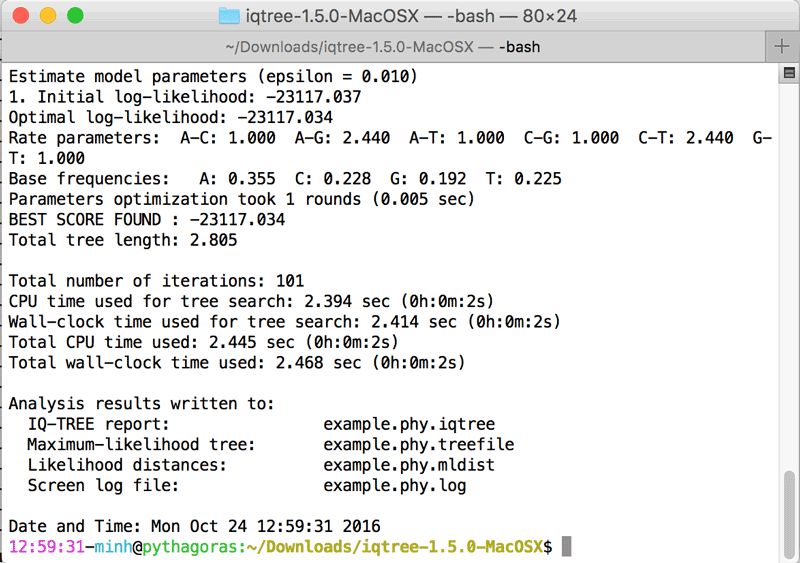Click the example.phy.treefile file name
Viewport: 800px width, 563px height.
point(419,445)
